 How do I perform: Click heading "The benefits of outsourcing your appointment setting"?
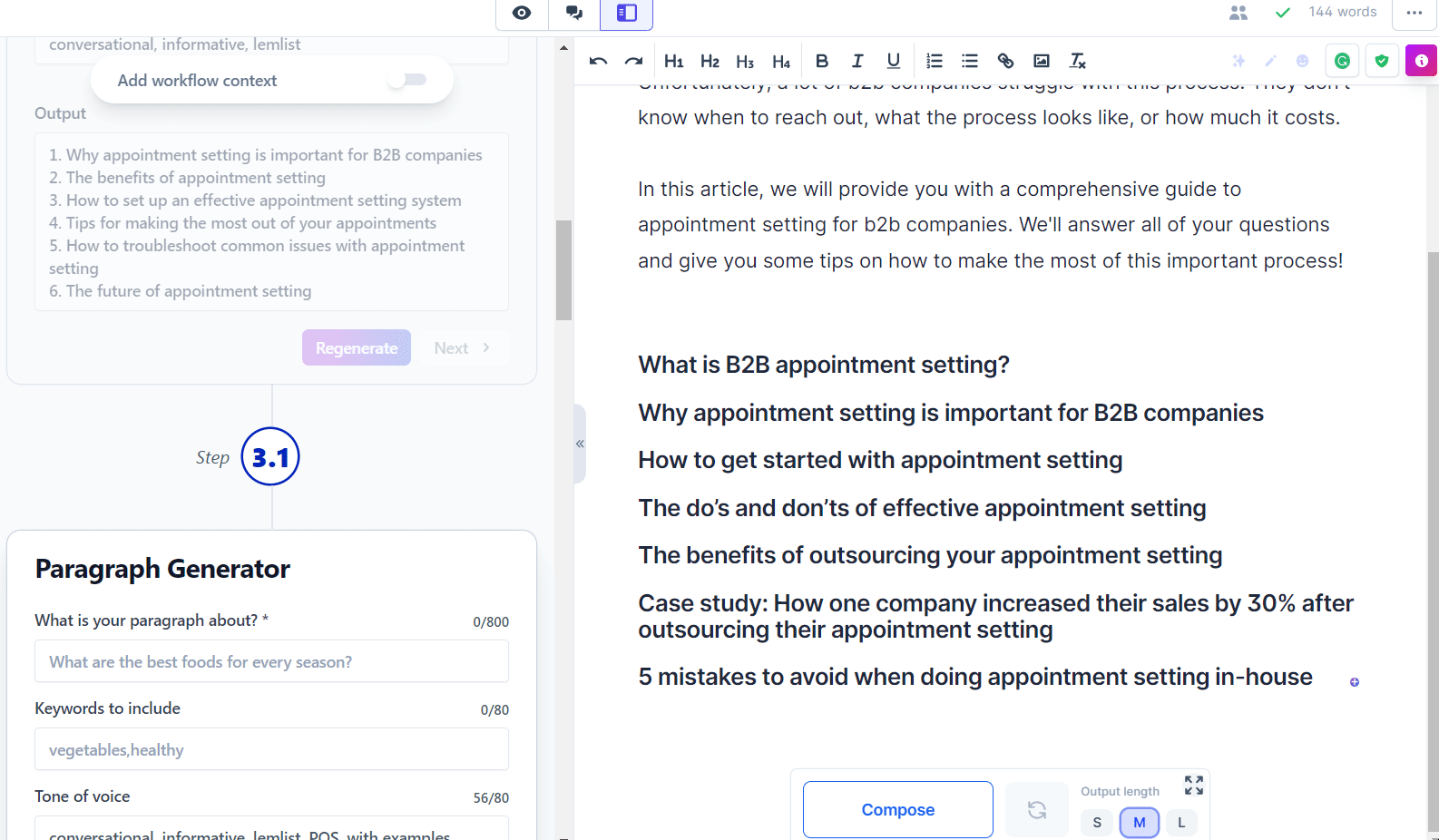(x=930, y=555)
